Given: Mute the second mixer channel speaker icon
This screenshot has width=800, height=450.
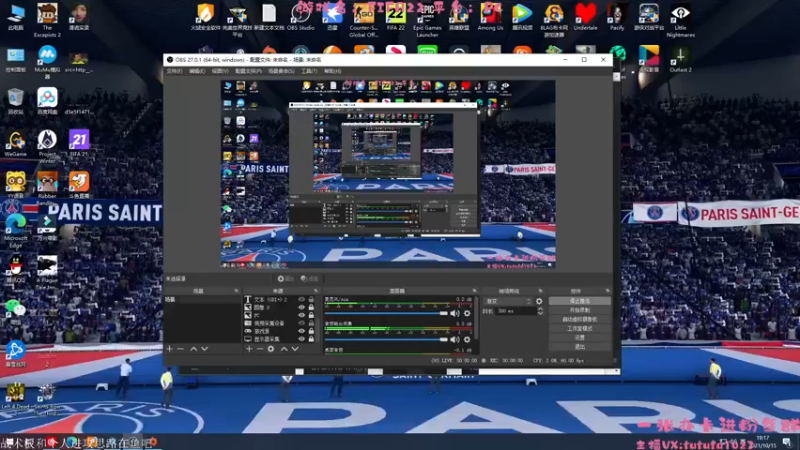Looking at the screenshot, I should pyautogui.click(x=455, y=339).
